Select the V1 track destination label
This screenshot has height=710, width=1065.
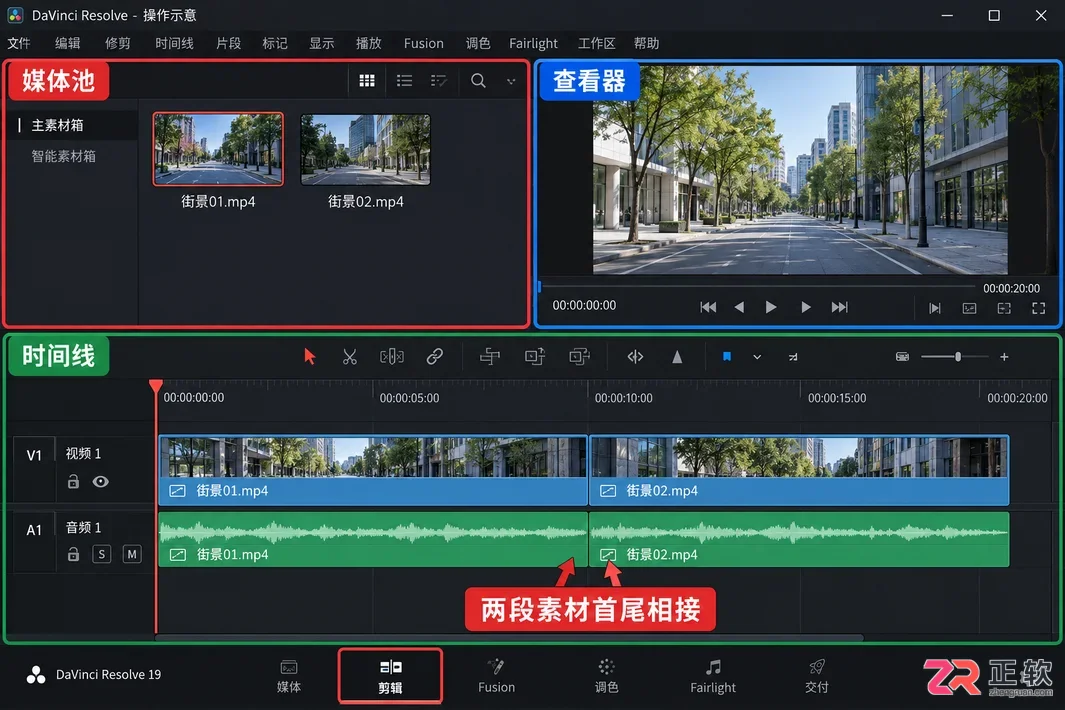(34, 455)
